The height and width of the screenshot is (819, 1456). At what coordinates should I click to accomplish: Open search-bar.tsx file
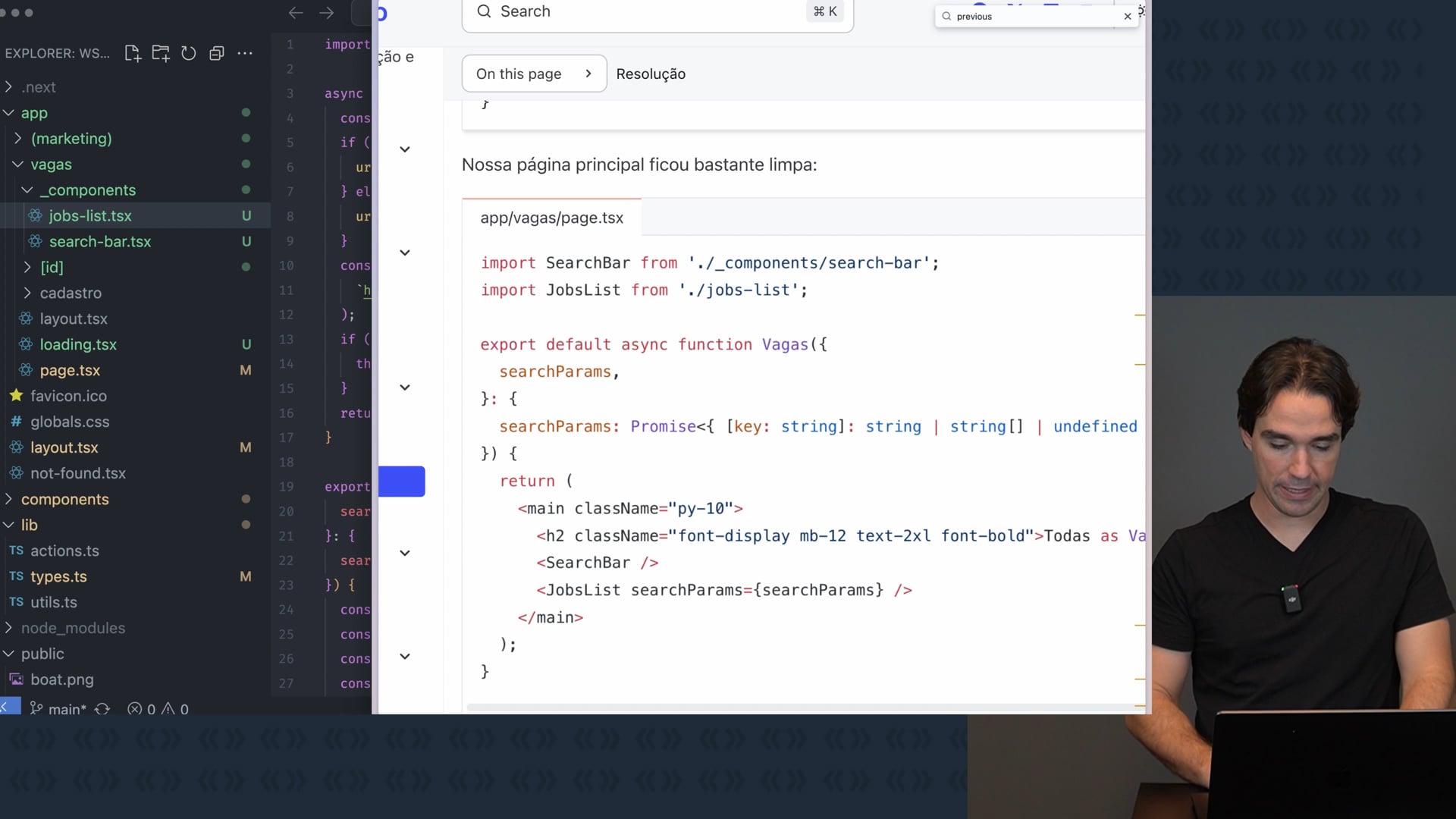coord(99,242)
